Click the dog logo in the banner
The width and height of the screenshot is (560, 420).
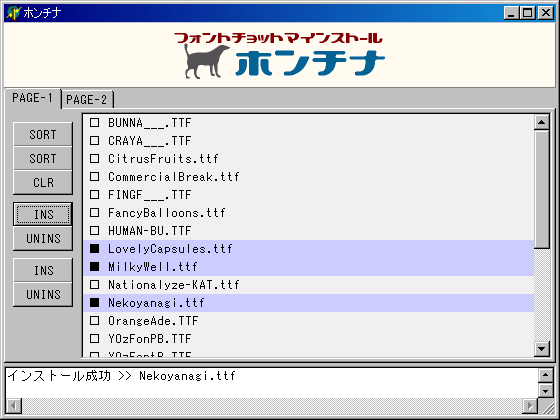click(205, 61)
